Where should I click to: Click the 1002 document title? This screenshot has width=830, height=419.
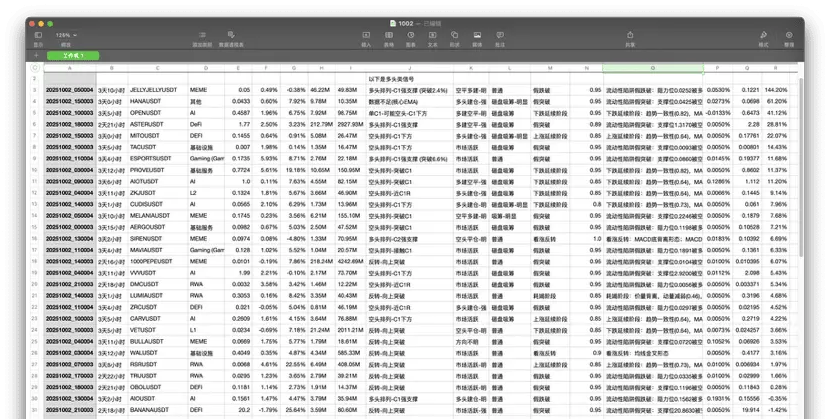[x=405, y=23]
